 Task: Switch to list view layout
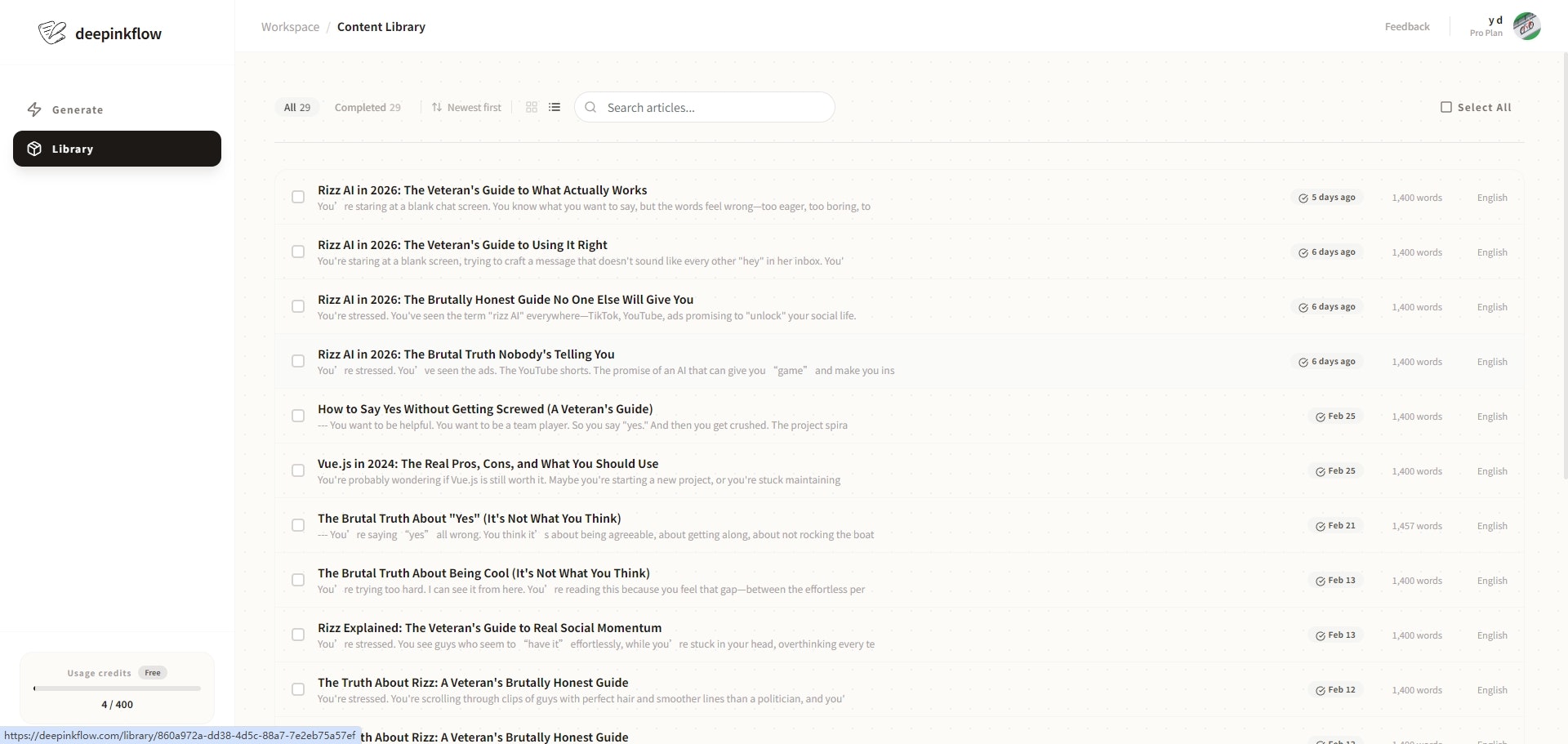[x=555, y=107]
